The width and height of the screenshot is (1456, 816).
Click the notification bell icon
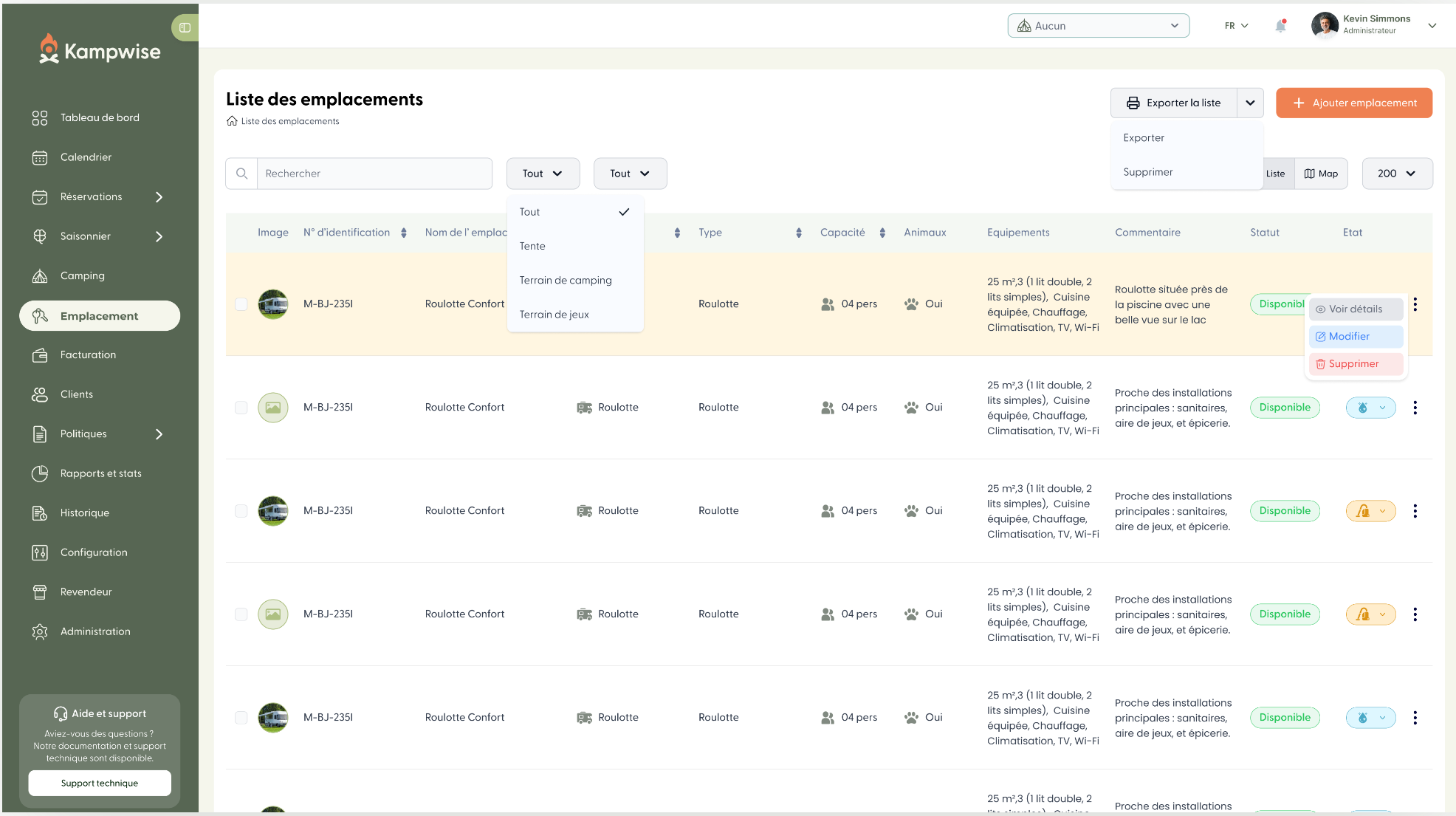tap(1280, 26)
